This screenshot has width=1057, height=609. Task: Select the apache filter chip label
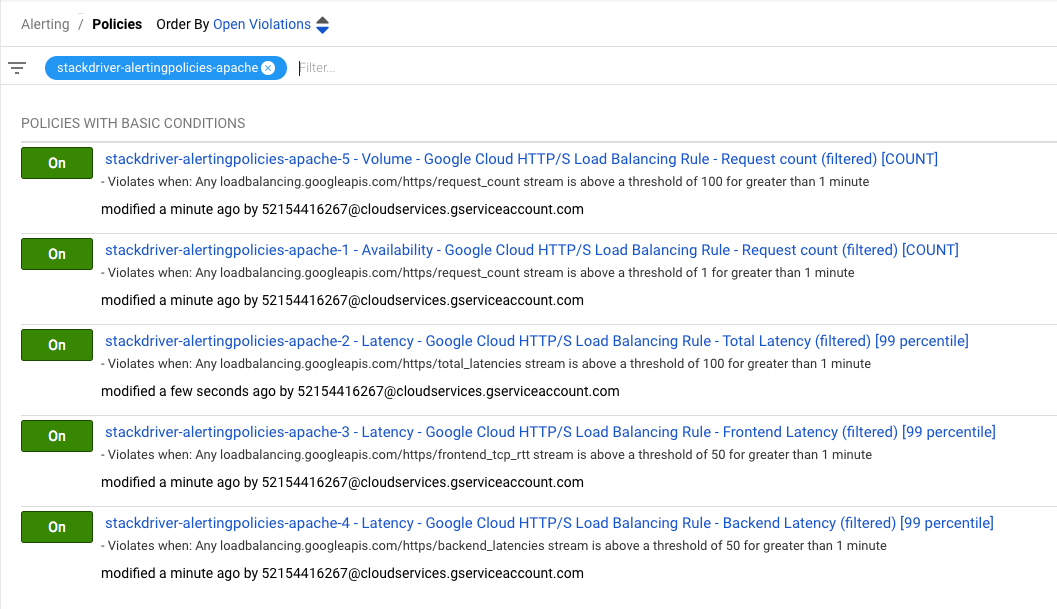click(x=160, y=68)
